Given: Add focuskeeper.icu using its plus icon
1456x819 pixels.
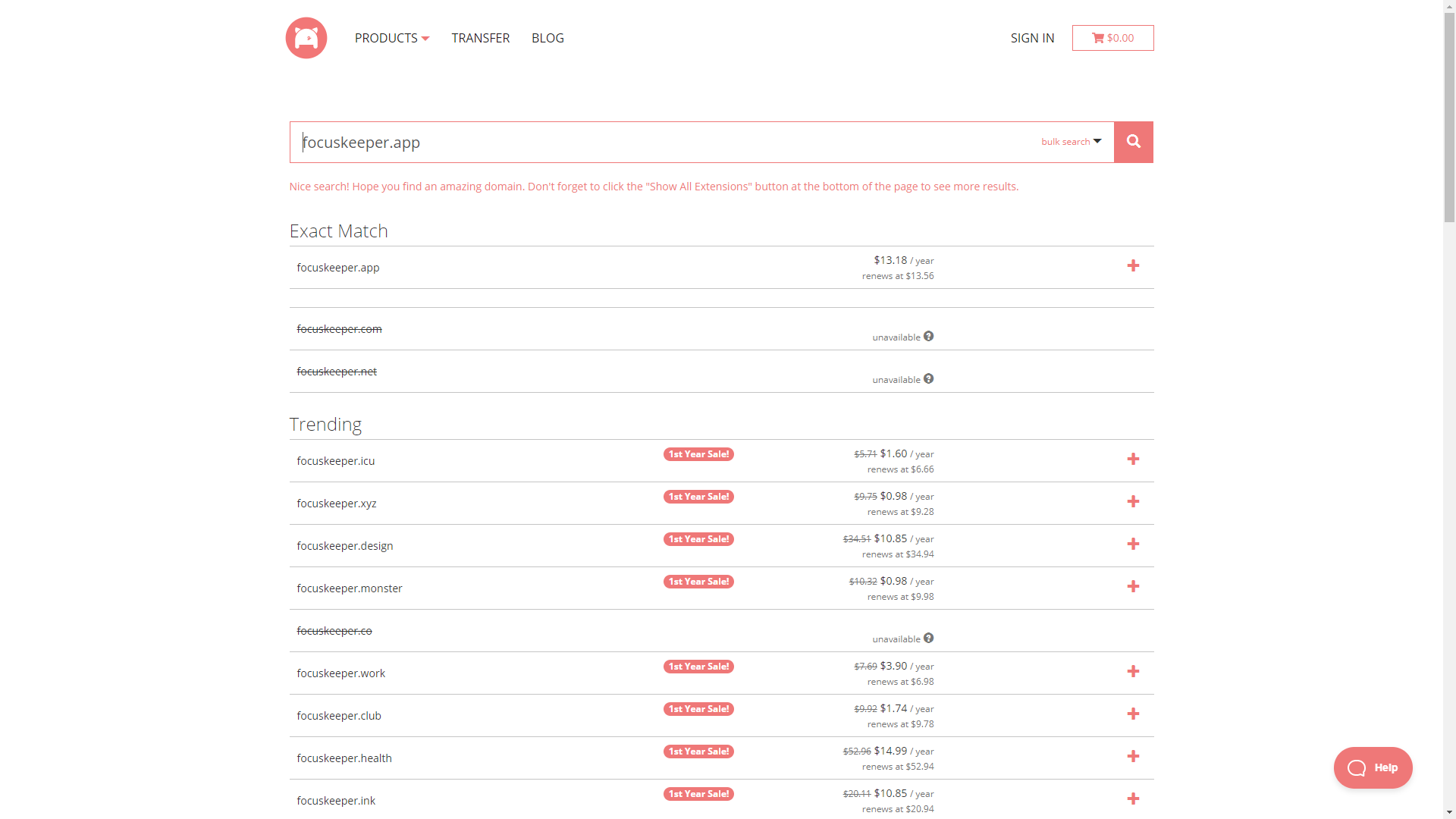Looking at the screenshot, I should 1133,460.
